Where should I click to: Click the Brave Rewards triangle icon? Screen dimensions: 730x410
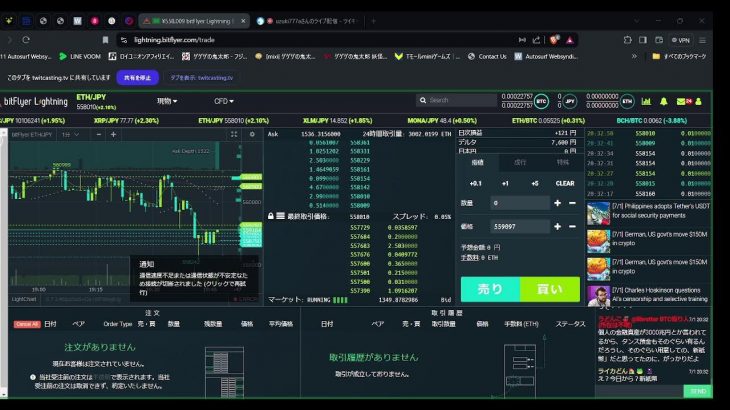pos(570,40)
